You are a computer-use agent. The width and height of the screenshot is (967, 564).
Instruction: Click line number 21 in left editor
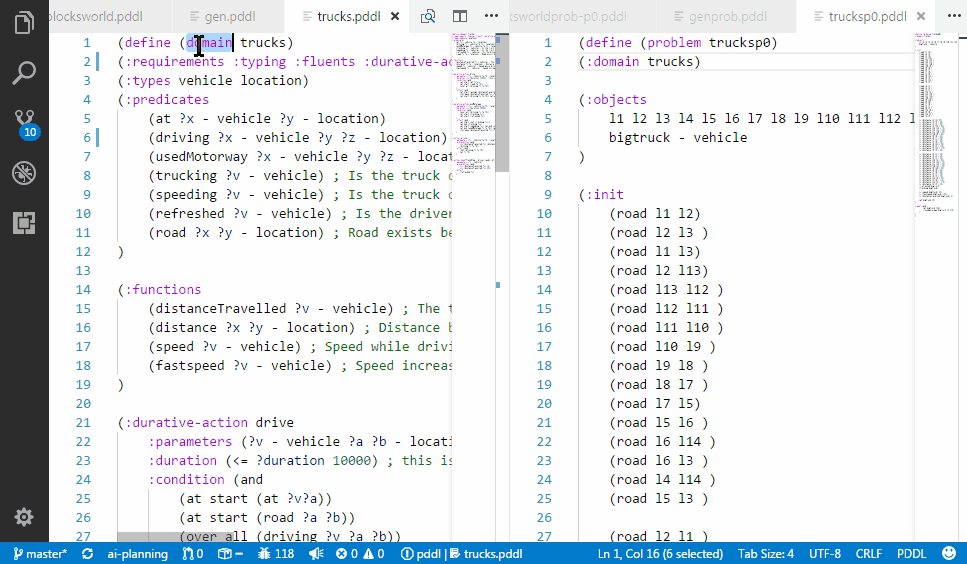tap(83, 422)
